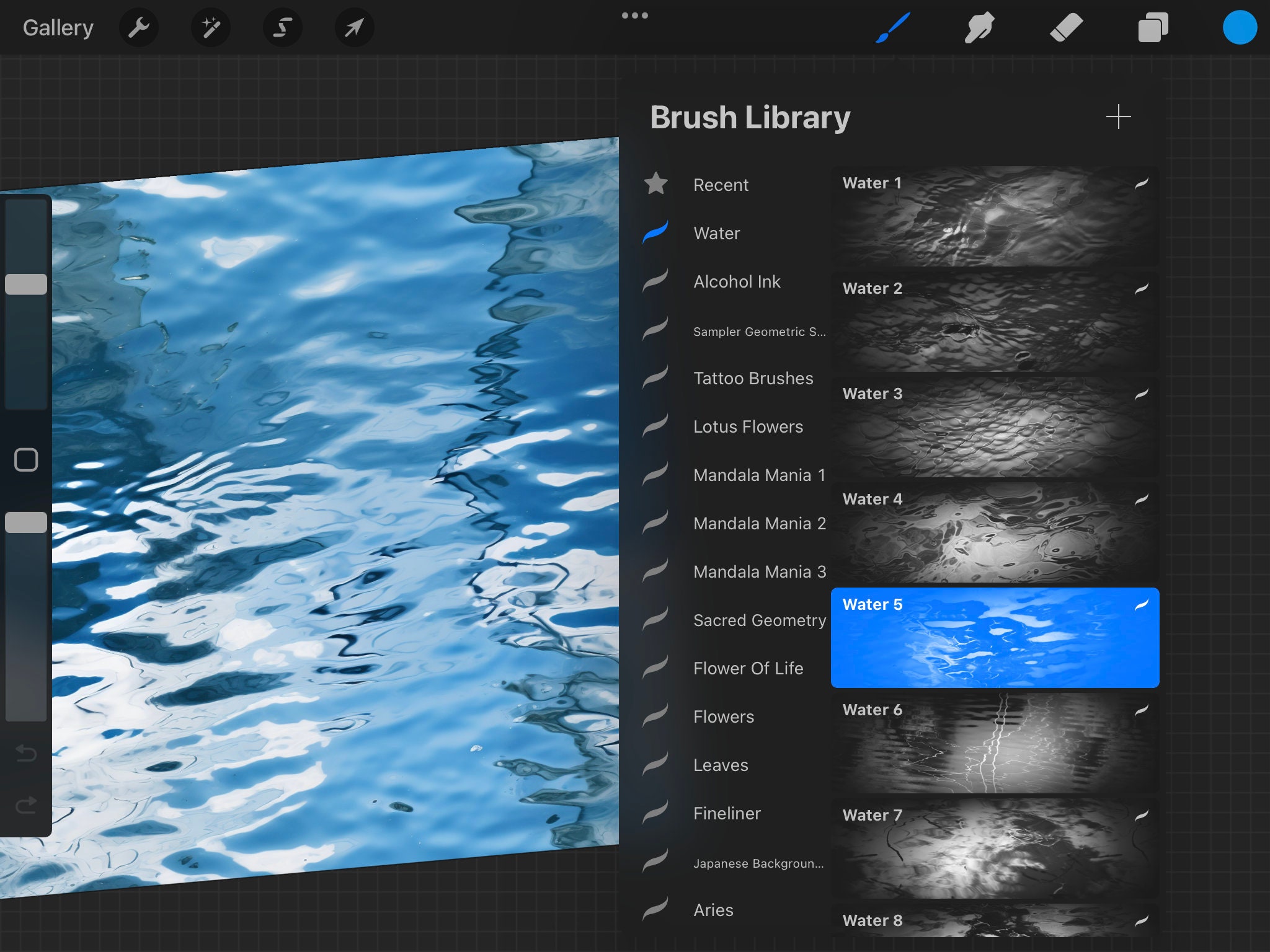Undo the last action
This screenshot has width=1270, height=952.
click(x=26, y=753)
